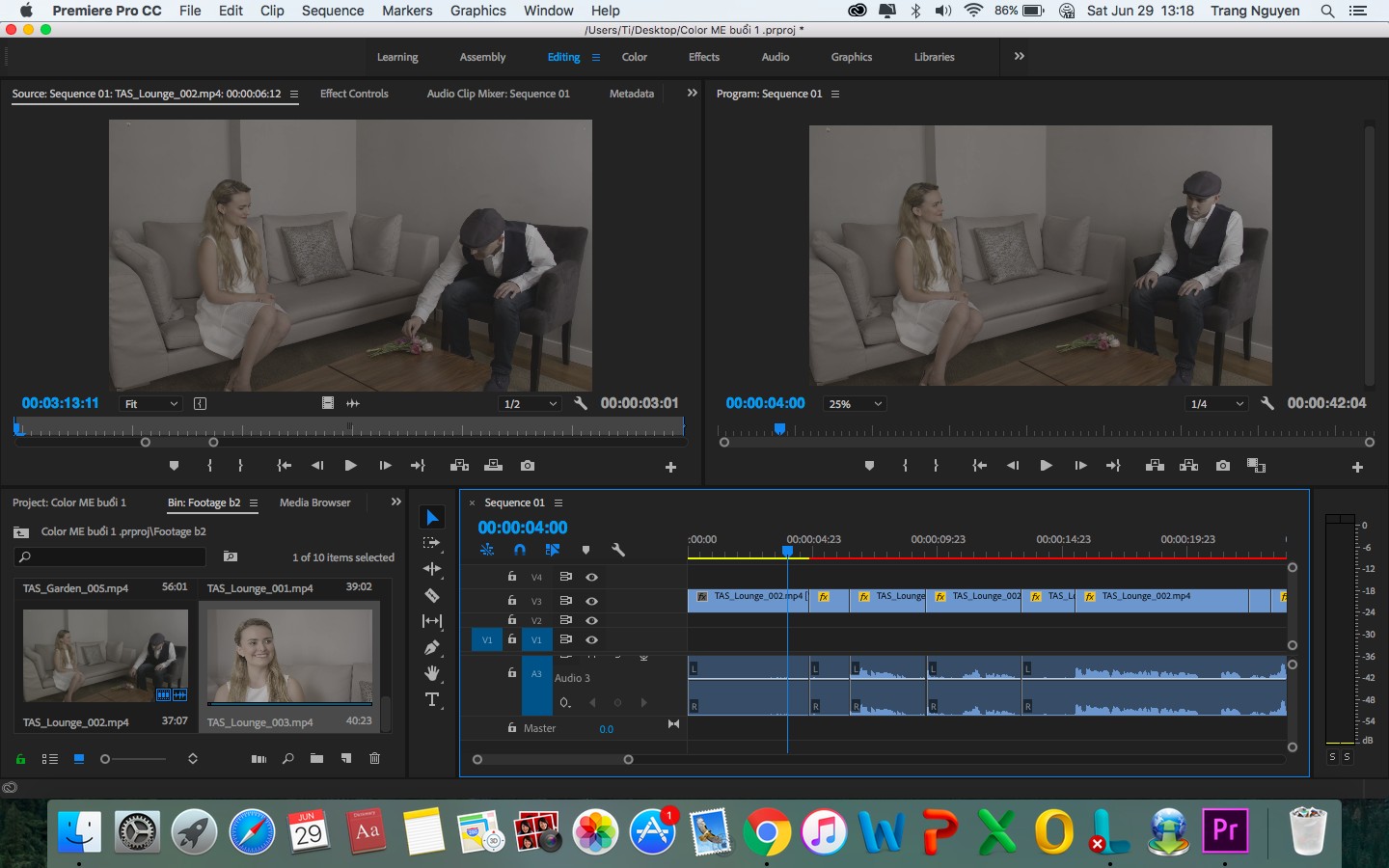Open the 25% zoom level dropdown in Program monitor
1389x868 pixels.
pyautogui.click(x=855, y=404)
